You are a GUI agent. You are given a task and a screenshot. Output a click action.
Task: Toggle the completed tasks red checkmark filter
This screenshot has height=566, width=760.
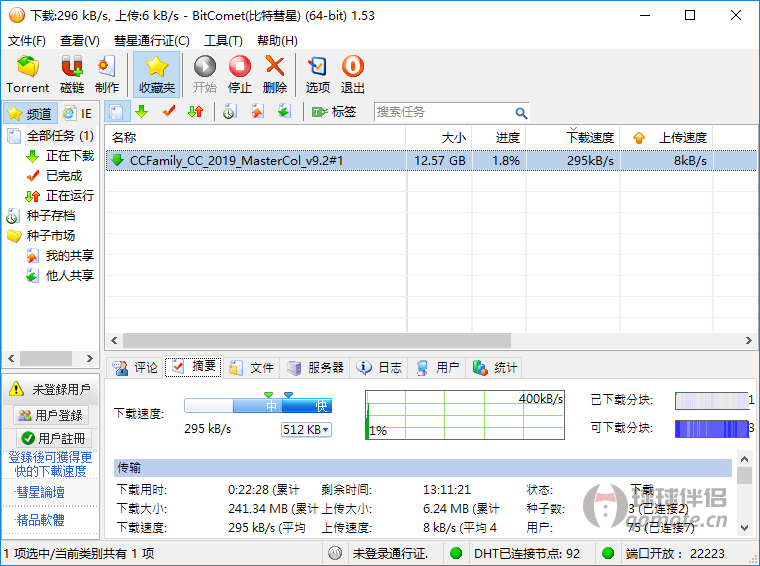pyautogui.click(x=168, y=112)
